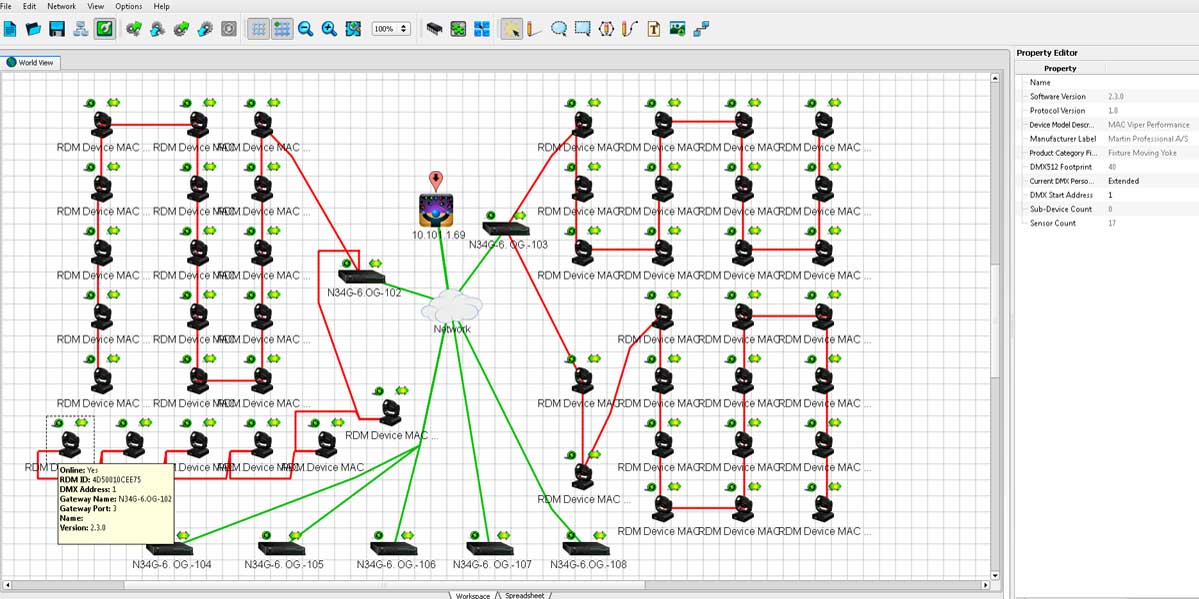Click the insert image tool
Image resolution: width=1199 pixels, height=599 pixels.
tap(677, 29)
